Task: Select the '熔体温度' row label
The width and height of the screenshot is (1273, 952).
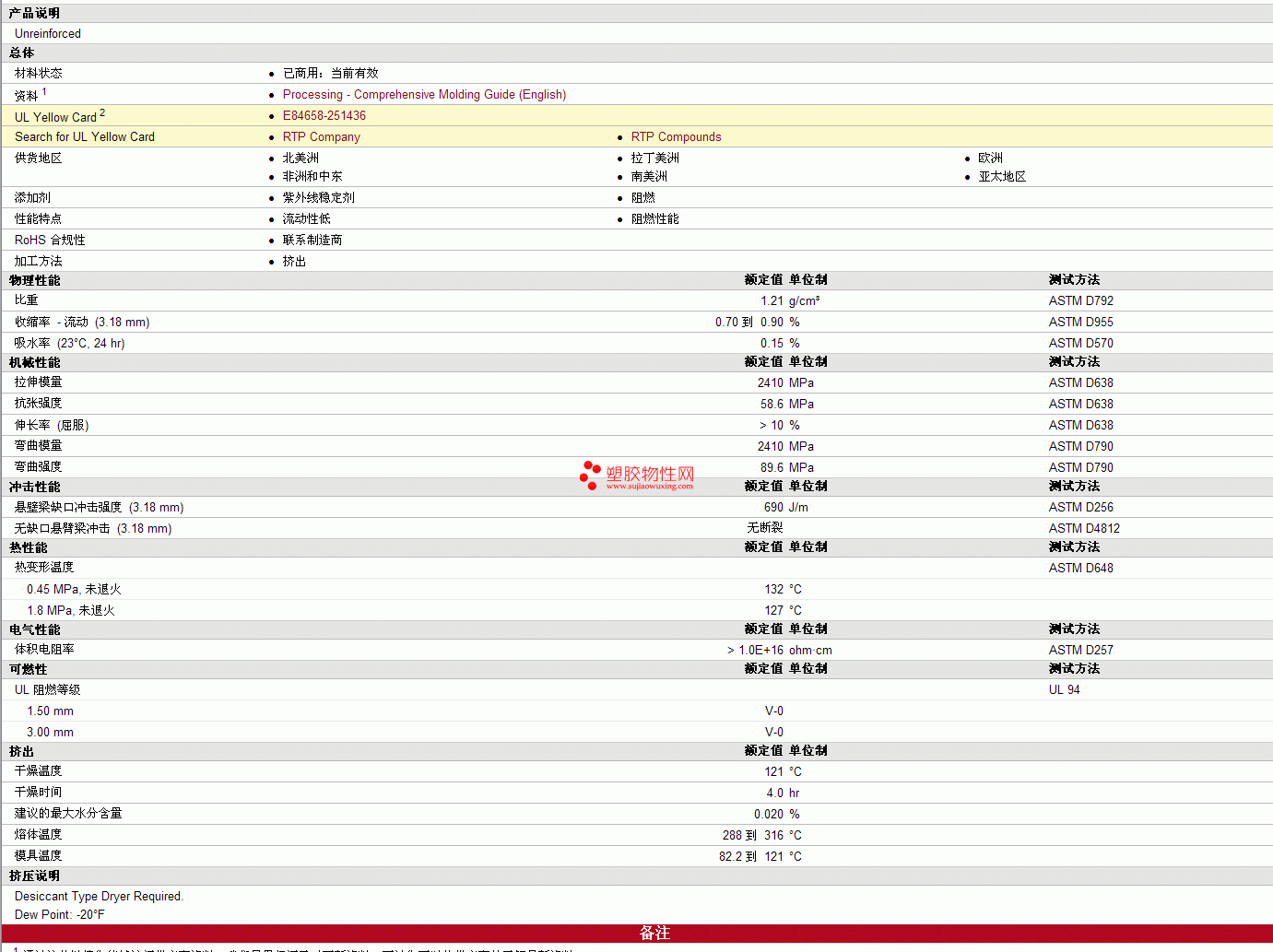Action: pos(38,835)
